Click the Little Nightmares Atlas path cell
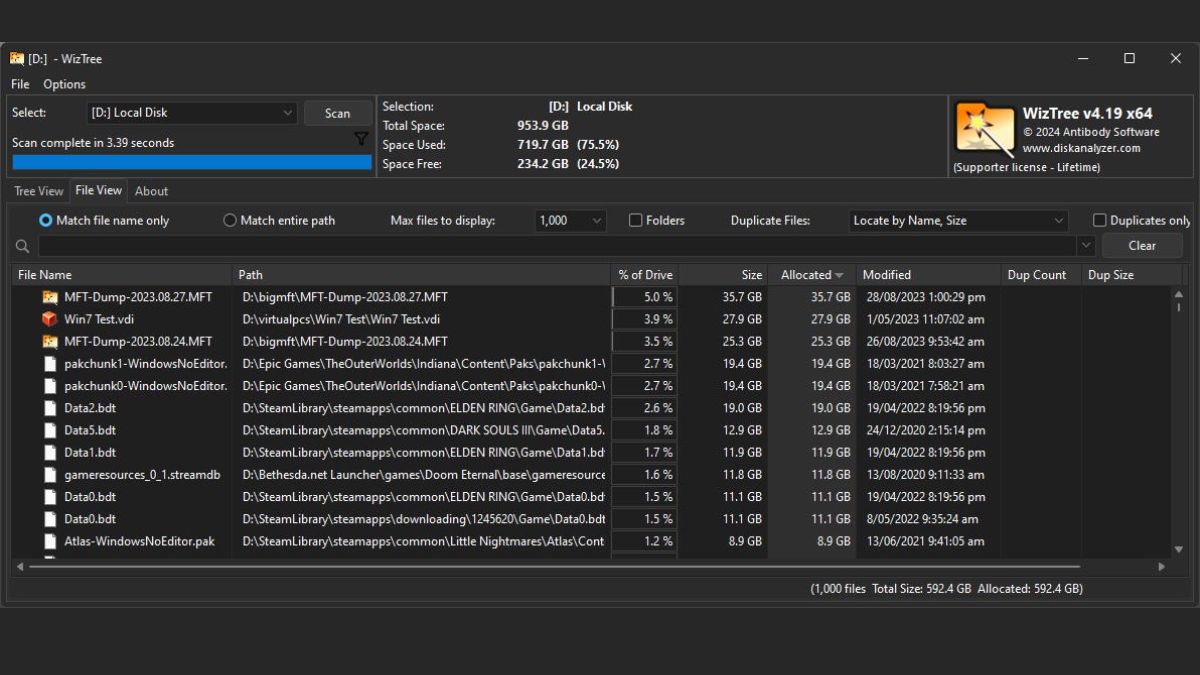This screenshot has width=1200, height=675. (x=424, y=541)
